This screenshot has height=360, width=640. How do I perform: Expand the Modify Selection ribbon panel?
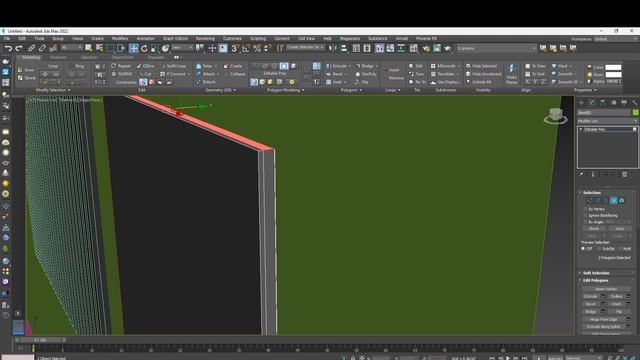click(53, 90)
